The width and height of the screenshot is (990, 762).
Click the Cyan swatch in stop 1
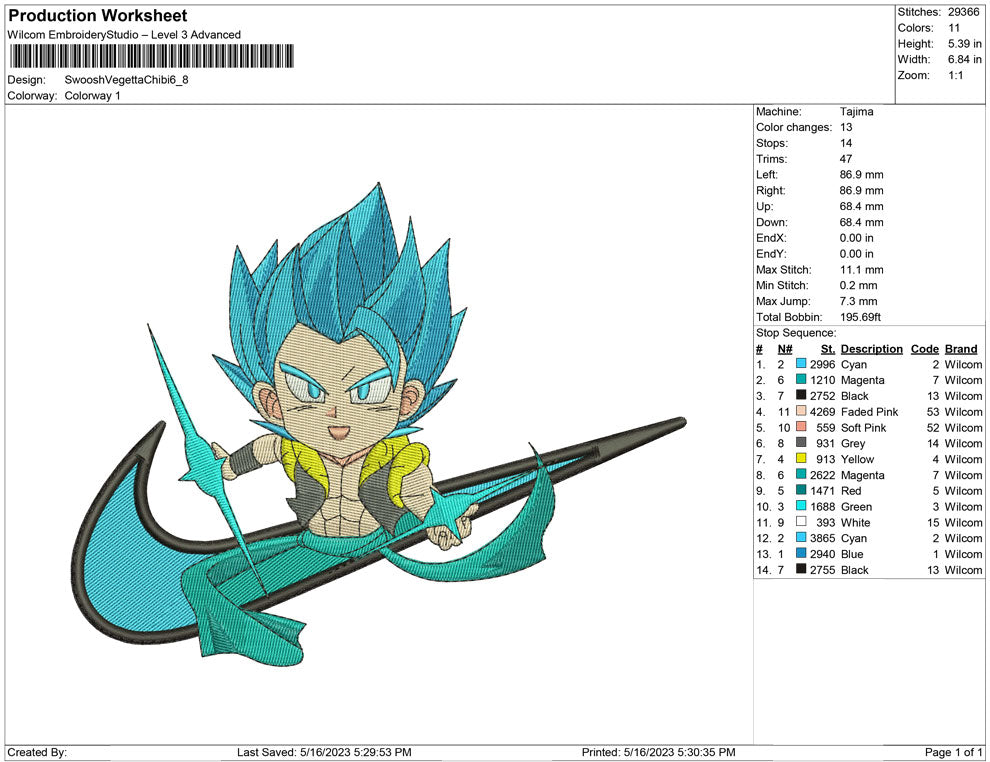coord(801,364)
